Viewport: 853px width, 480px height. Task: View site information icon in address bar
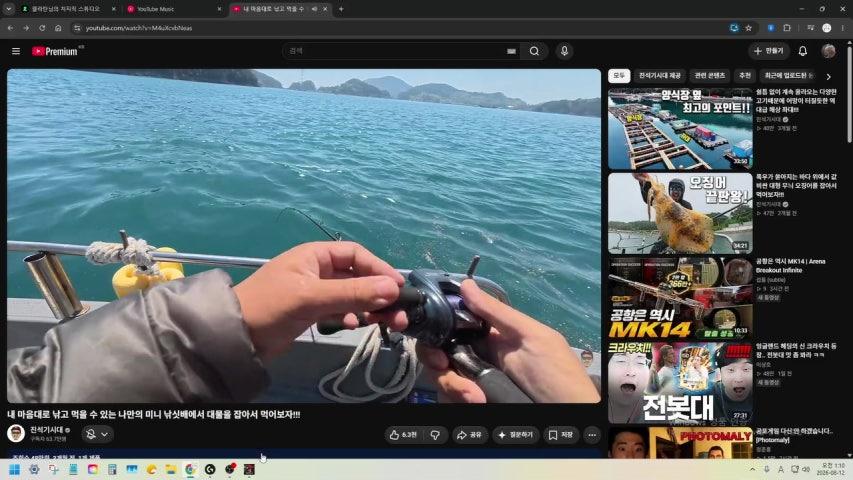pyautogui.click(x=77, y=28)
